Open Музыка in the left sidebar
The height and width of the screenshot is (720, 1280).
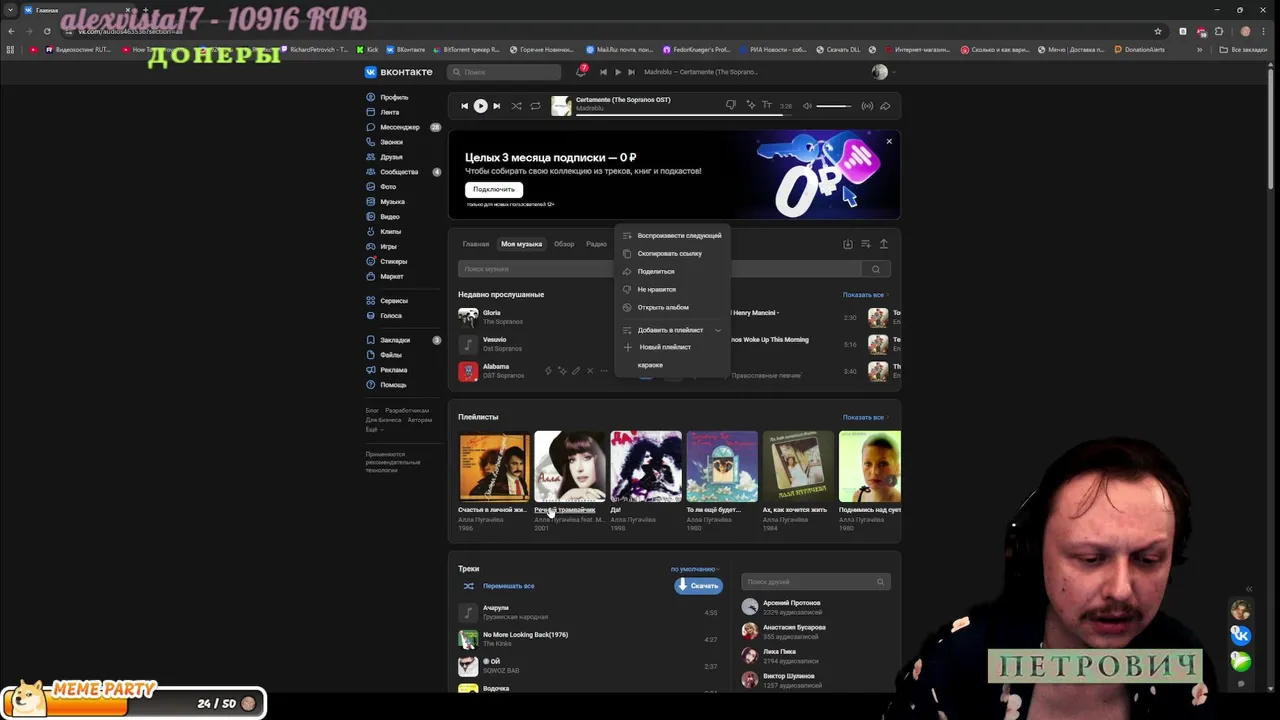click(x=392, y=202)
